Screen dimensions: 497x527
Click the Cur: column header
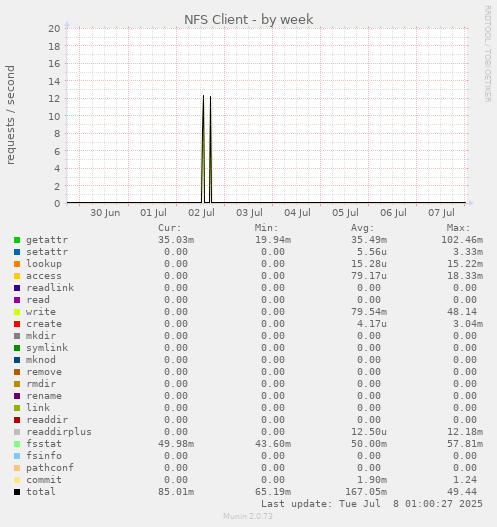click(170, 228)
